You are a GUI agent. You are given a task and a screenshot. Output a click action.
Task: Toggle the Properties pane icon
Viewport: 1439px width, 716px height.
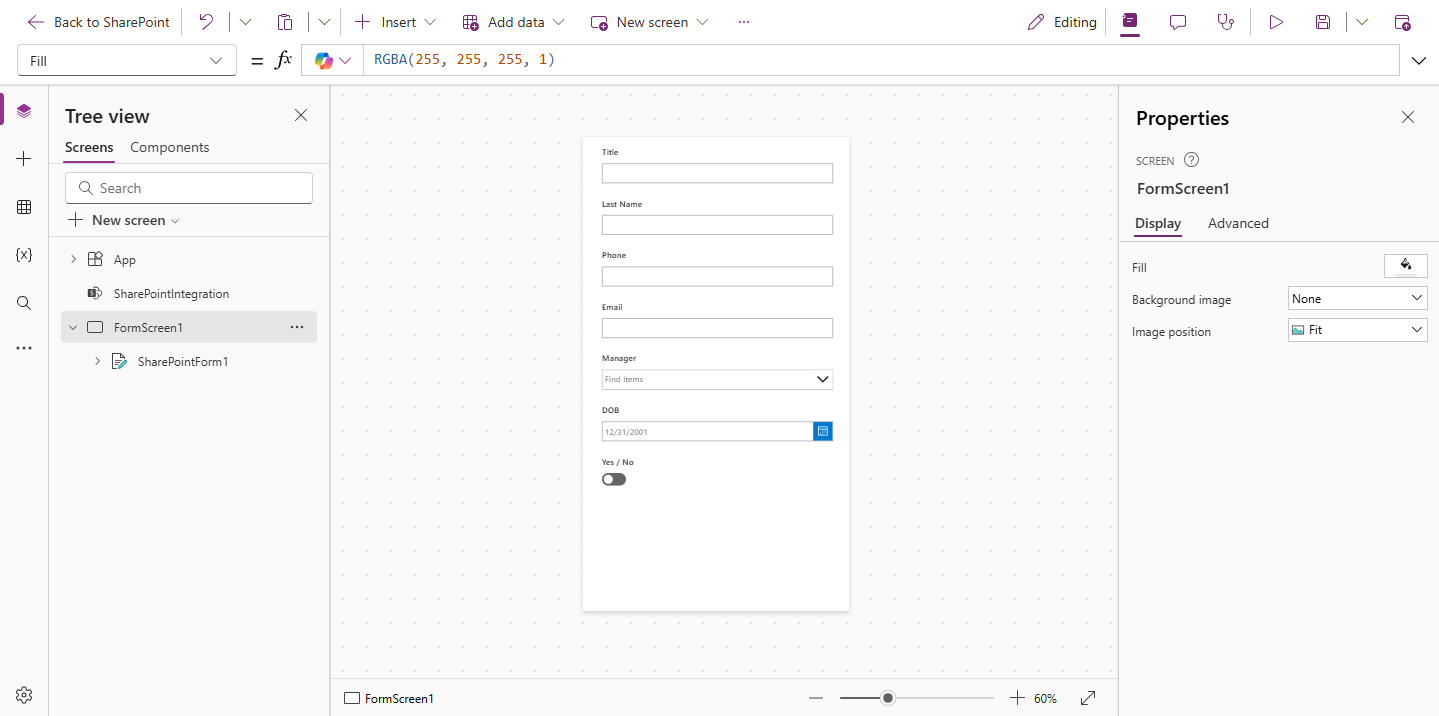(1130, 21)
